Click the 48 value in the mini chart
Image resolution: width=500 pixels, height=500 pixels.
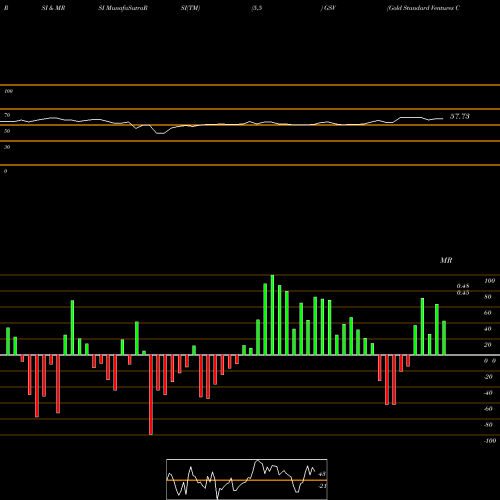pos(322,474)
